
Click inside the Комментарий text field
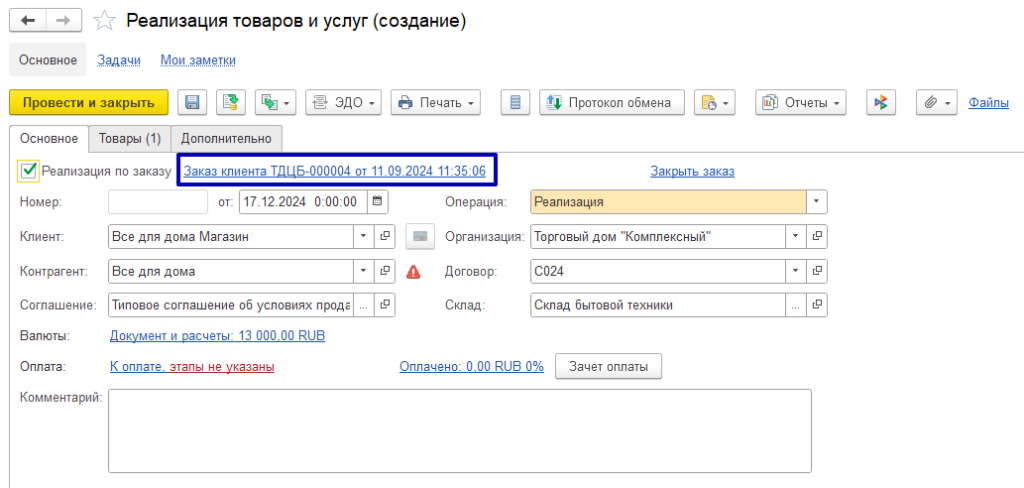(x=459, y=430)
